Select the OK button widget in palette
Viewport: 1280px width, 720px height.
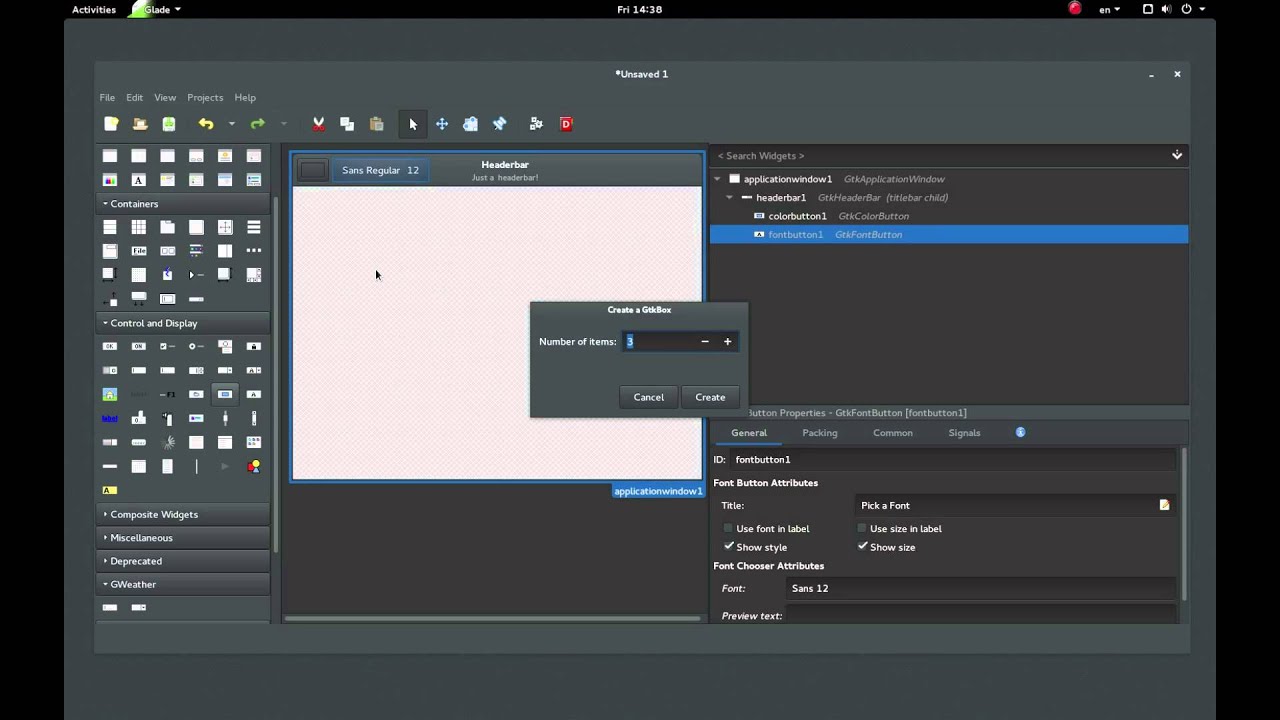110,346
